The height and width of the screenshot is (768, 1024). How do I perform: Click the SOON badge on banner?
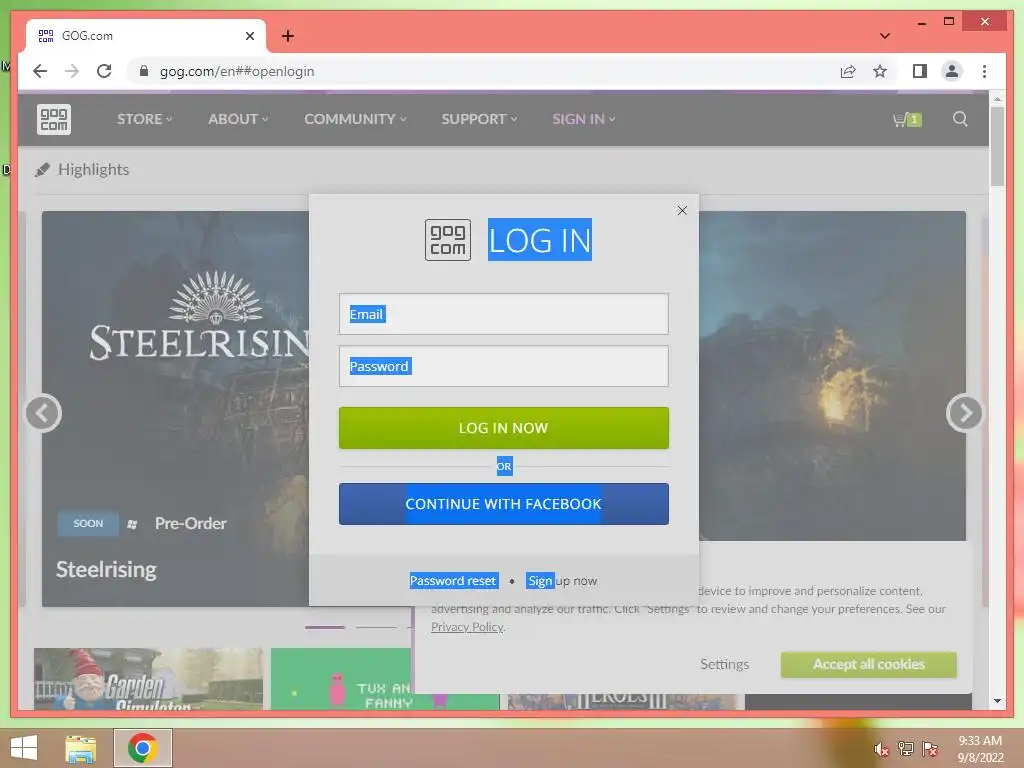(x=88, y=523)
